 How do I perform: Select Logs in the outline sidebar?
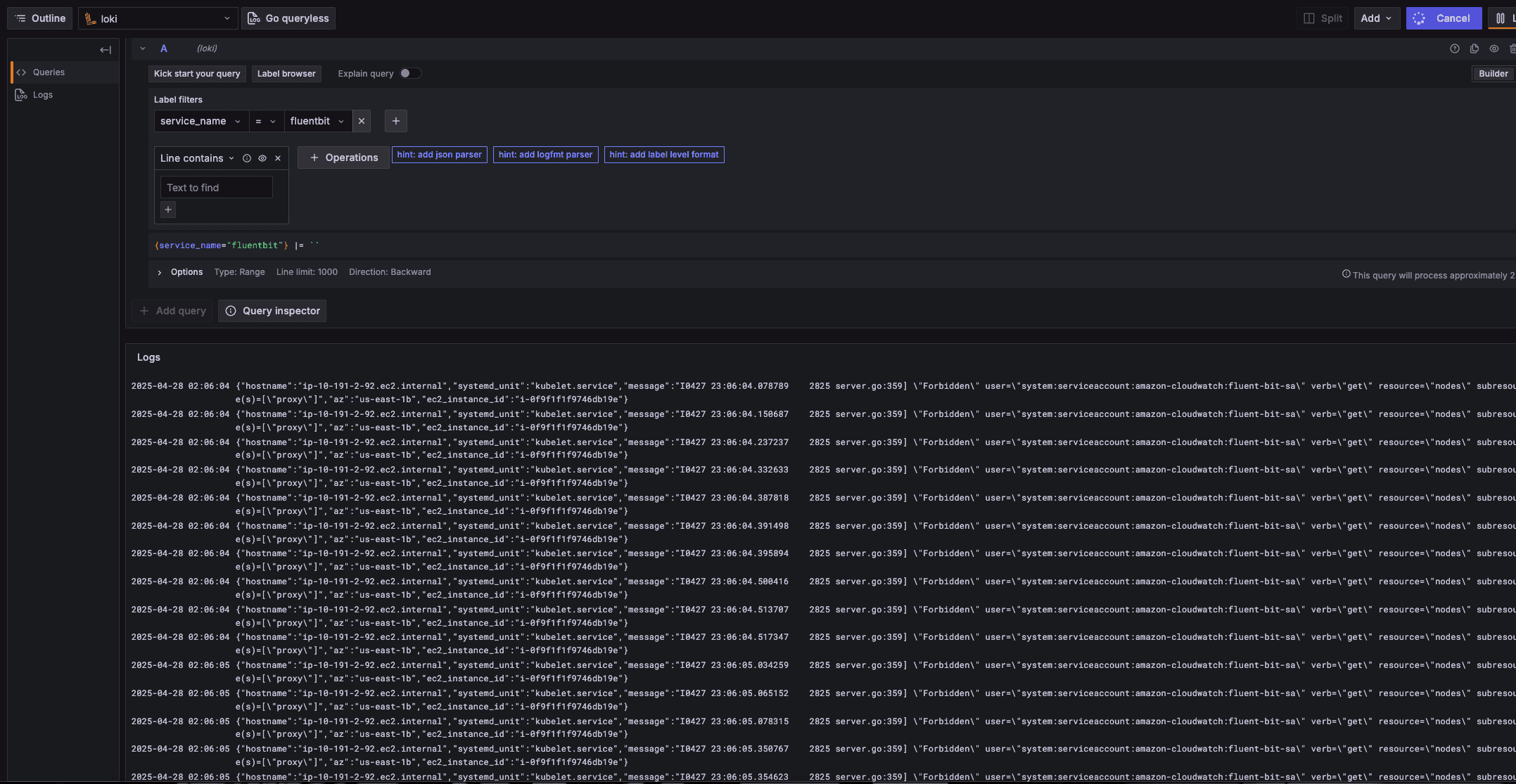coord(65,95)
